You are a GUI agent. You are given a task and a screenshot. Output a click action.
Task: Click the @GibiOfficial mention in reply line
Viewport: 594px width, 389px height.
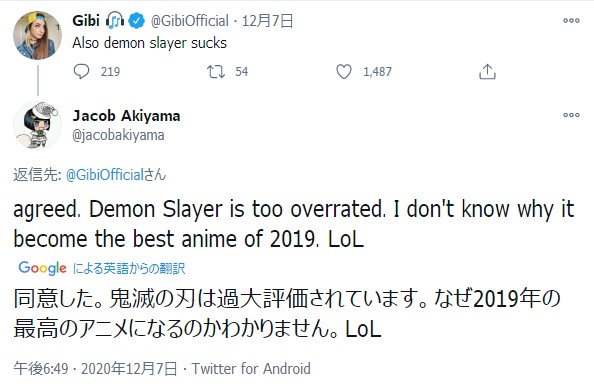(x=105, y=175)
